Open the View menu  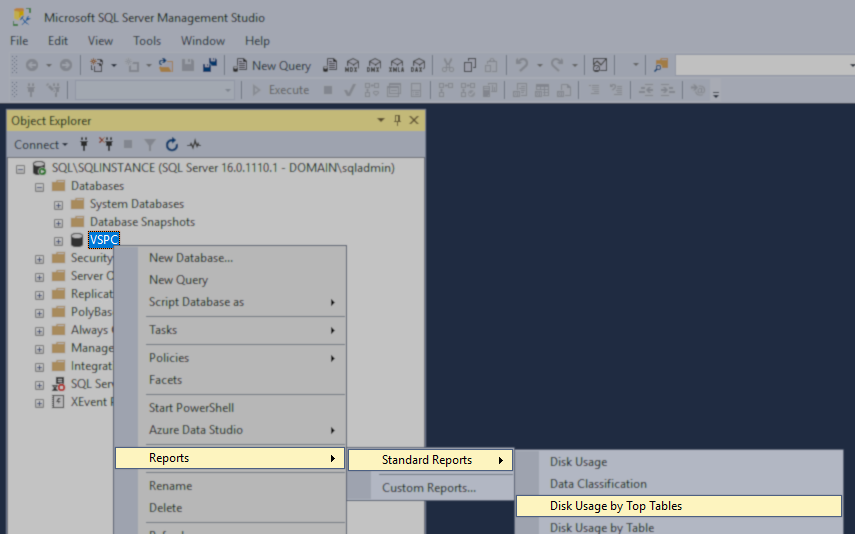click(x=100, y=41)
